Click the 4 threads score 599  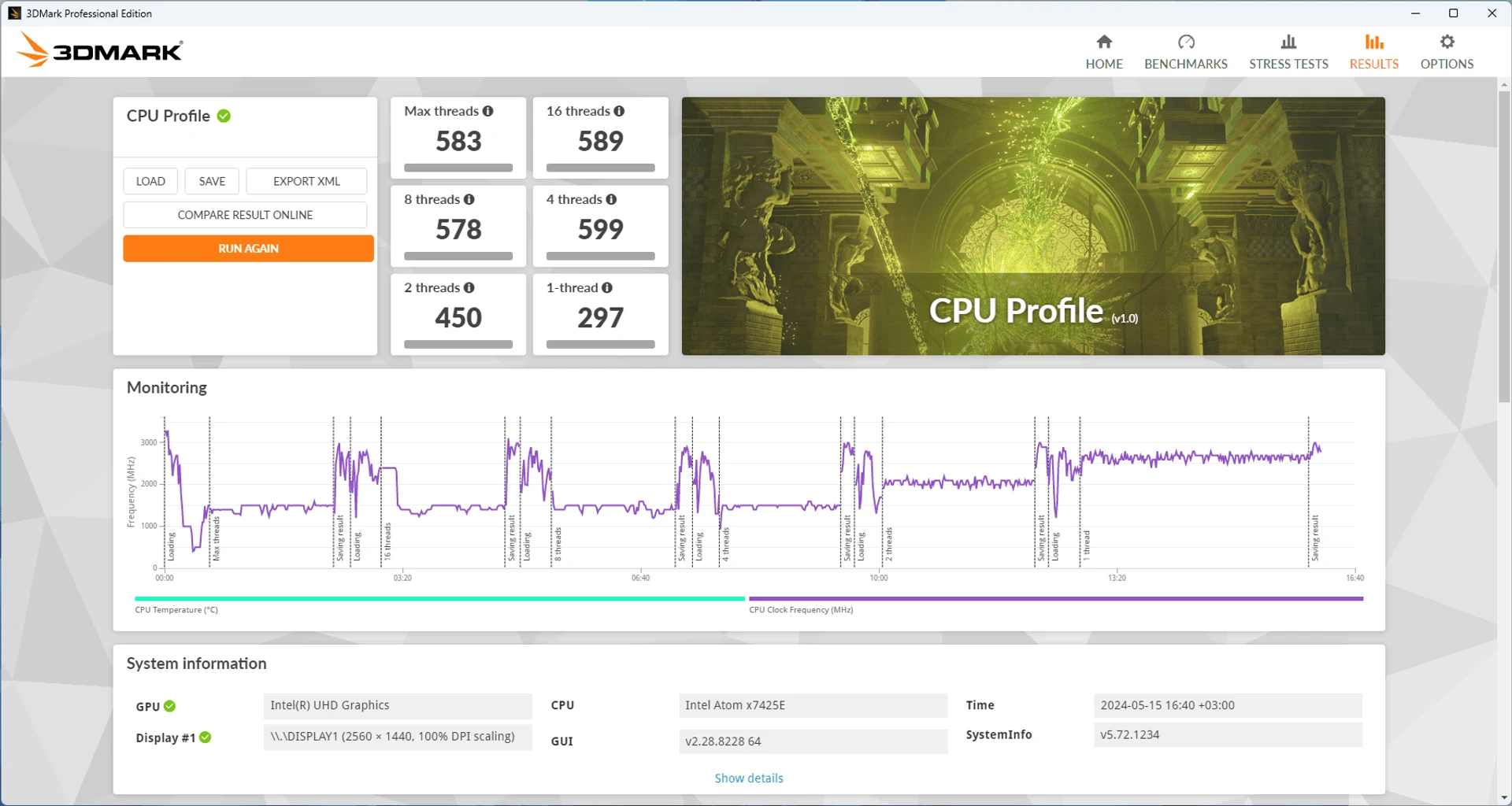tap(600, 230)
